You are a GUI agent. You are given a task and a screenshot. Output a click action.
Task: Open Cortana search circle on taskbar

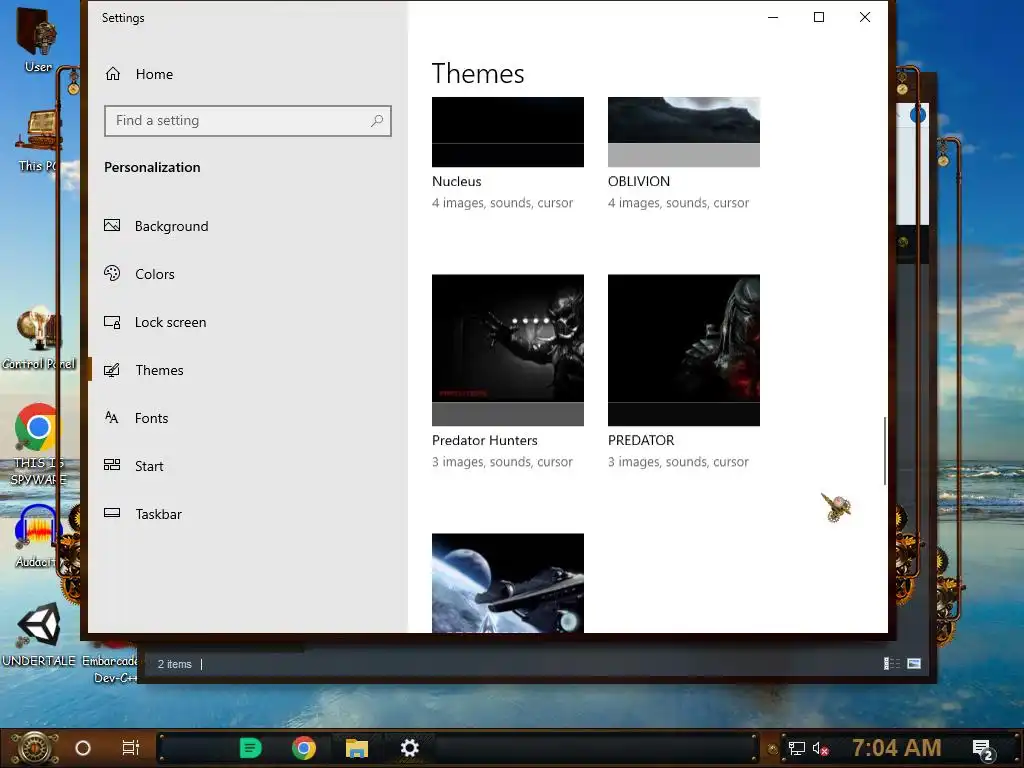click(x=83, y=748)
